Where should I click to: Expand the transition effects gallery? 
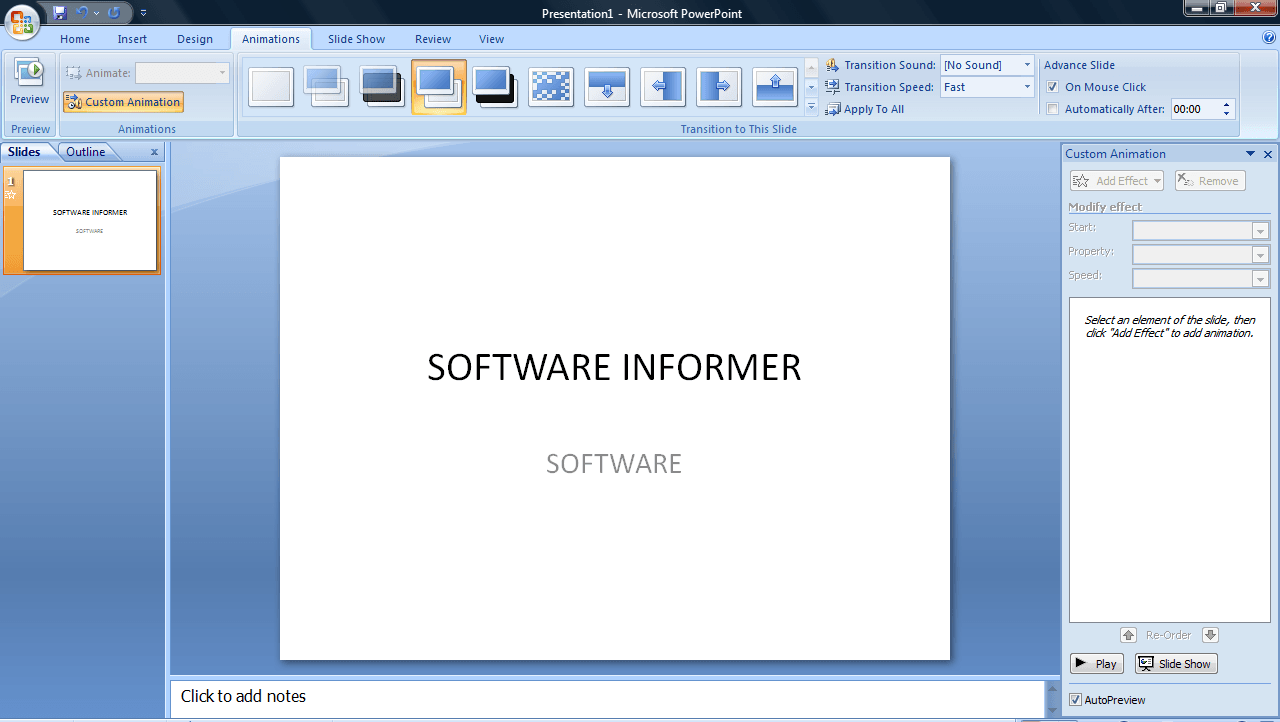point(810,107)
